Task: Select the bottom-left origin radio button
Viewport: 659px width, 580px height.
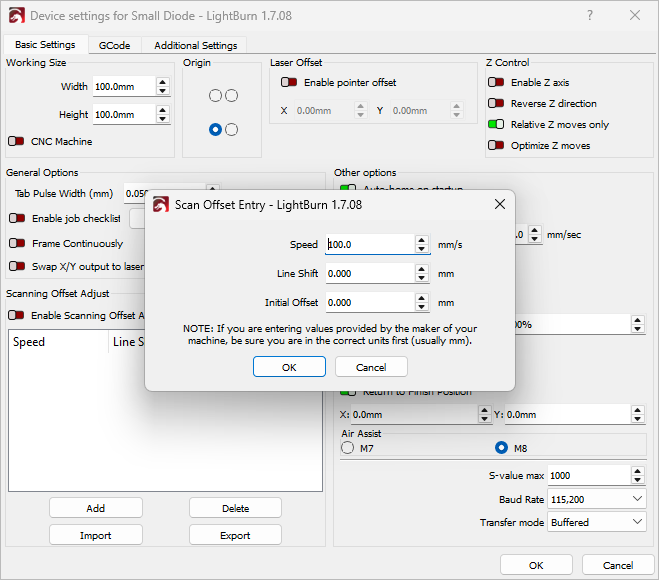Action: click(x=215, y=129)
